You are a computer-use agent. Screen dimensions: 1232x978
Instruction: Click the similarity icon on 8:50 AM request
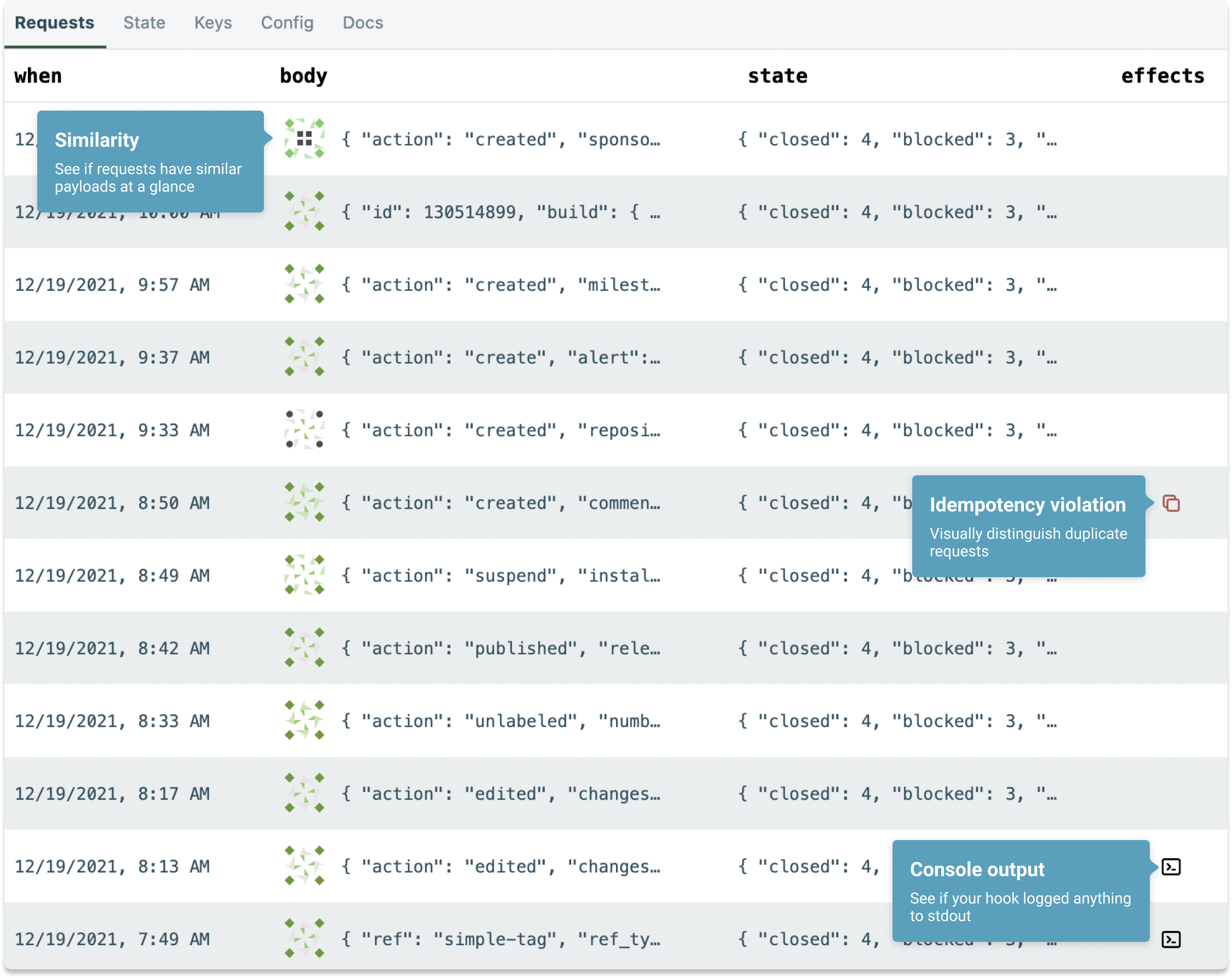click(x=305, y=502)
